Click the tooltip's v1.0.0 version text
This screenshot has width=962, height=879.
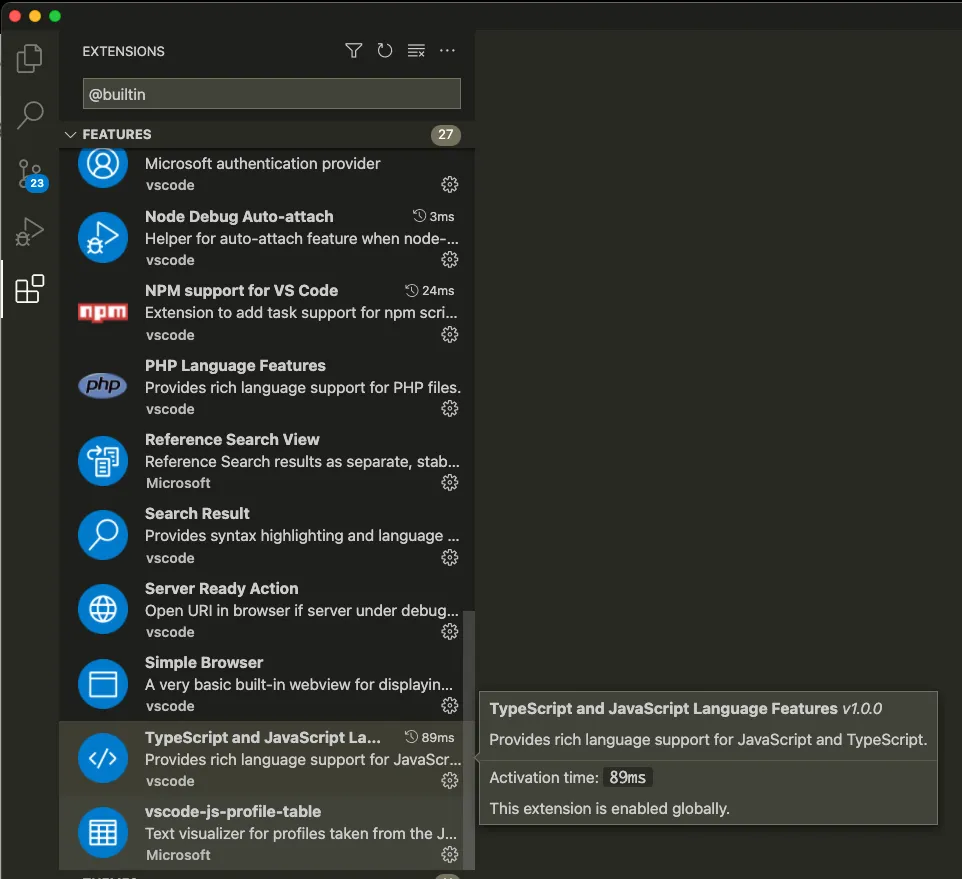click(862, 708)
